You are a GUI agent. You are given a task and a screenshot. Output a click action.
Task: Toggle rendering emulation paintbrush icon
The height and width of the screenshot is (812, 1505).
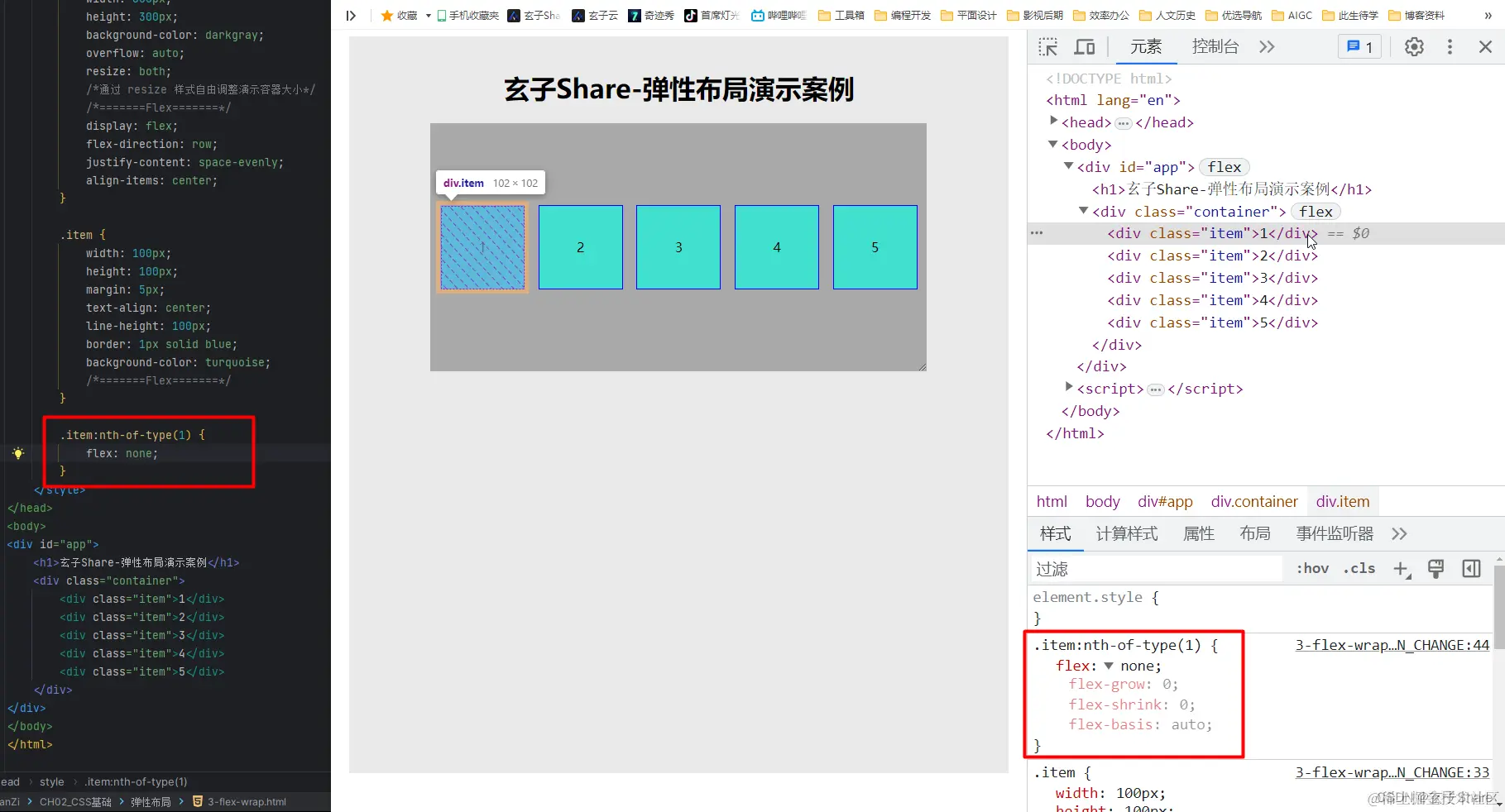(x=1436, y=569)
